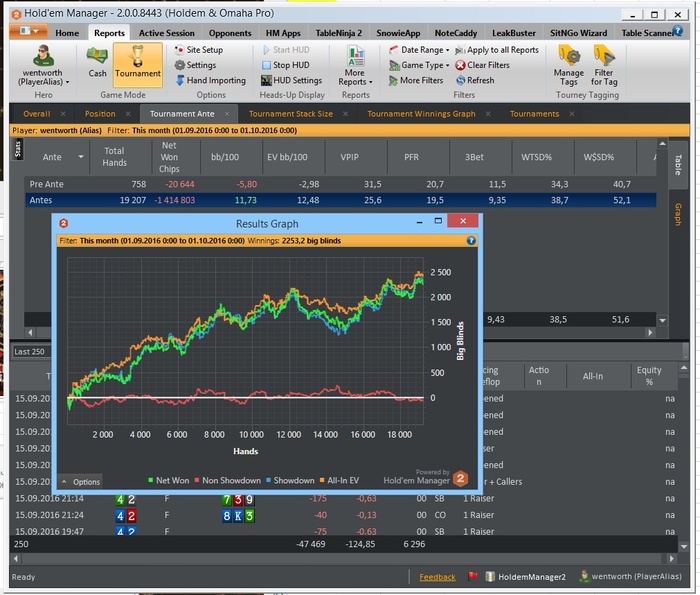Click wentworth PlayerAlias in status bar
The image size is (700, 595).
click(631, 576)
